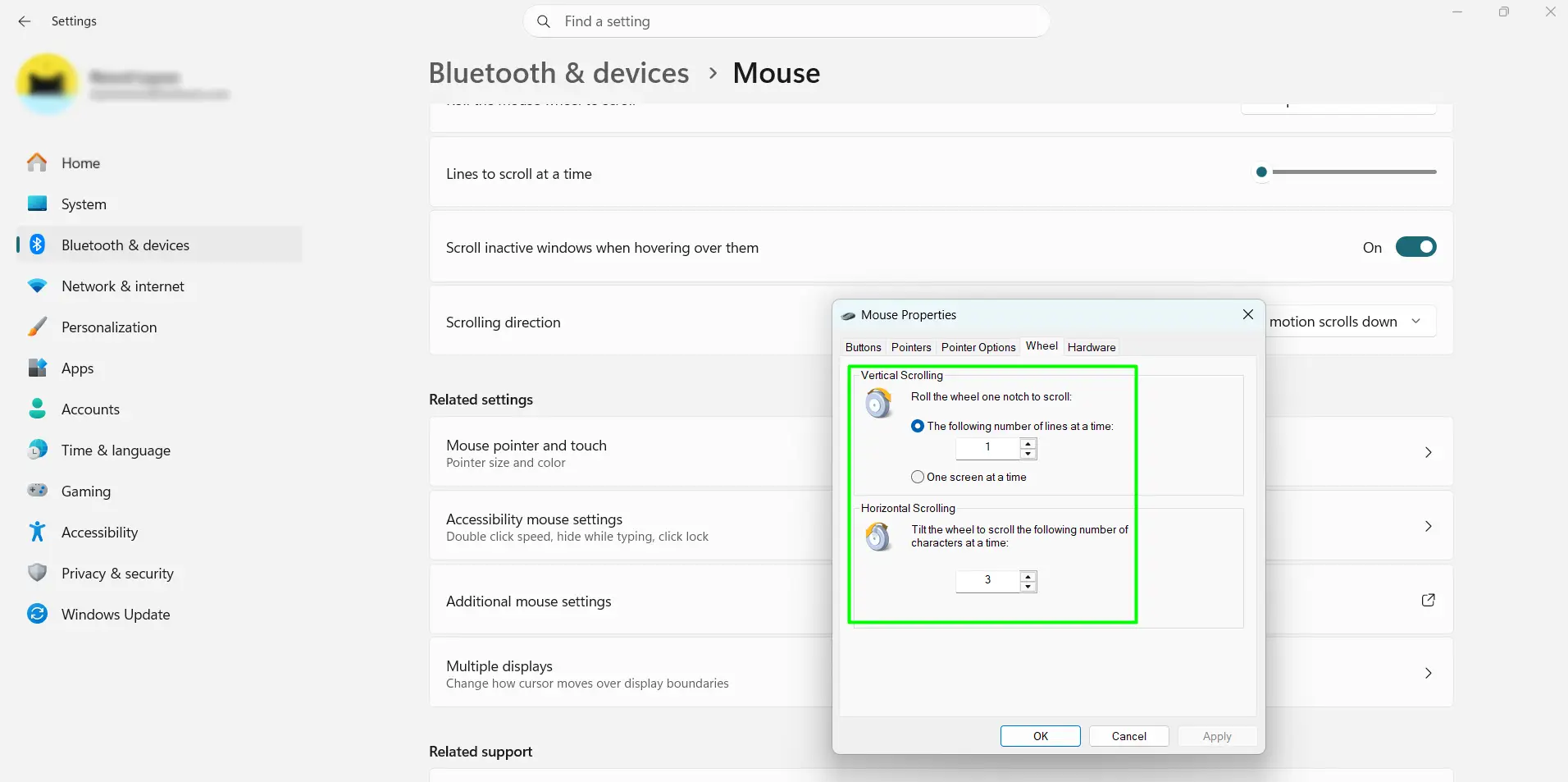Click Apply in Mouse Properties
Image resolution: width=1568 pixels, height=782 pixels.
click(1217, 736)
